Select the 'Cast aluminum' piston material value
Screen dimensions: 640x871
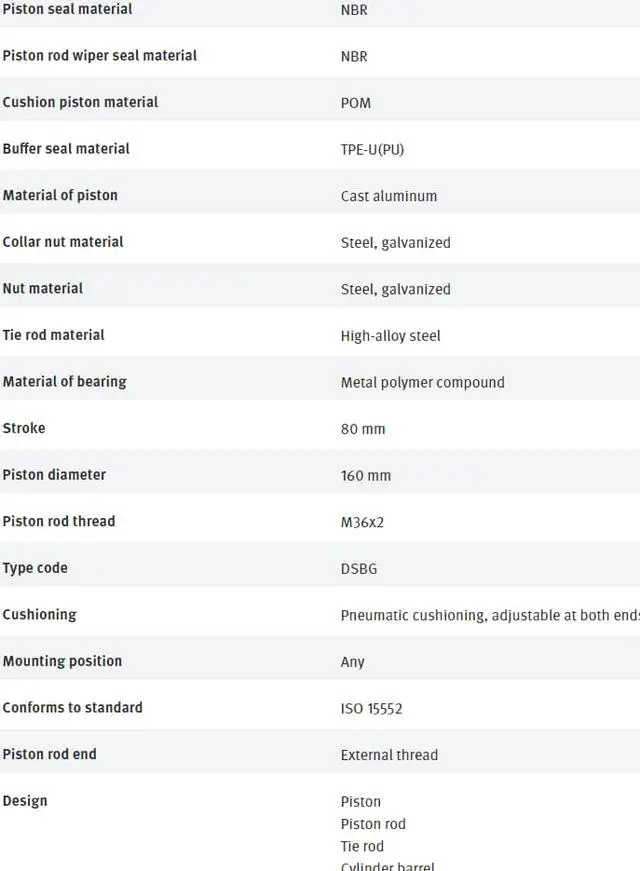[388, 196]
